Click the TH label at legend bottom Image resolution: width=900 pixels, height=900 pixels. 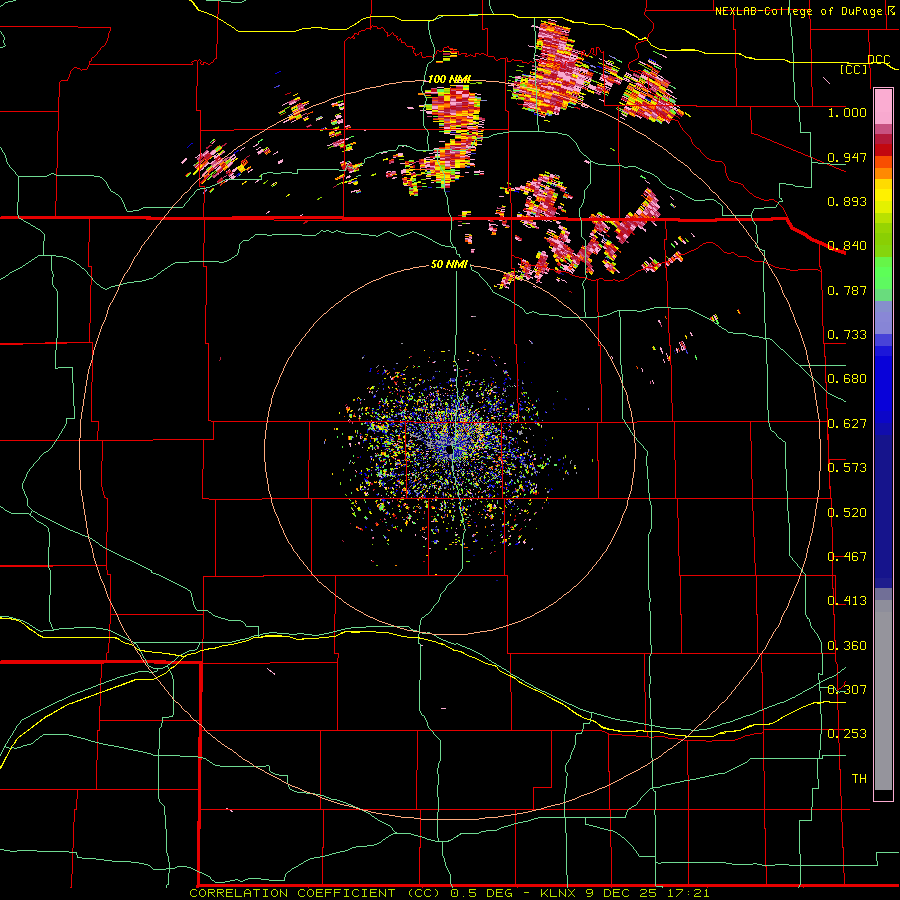coord(859,779)
